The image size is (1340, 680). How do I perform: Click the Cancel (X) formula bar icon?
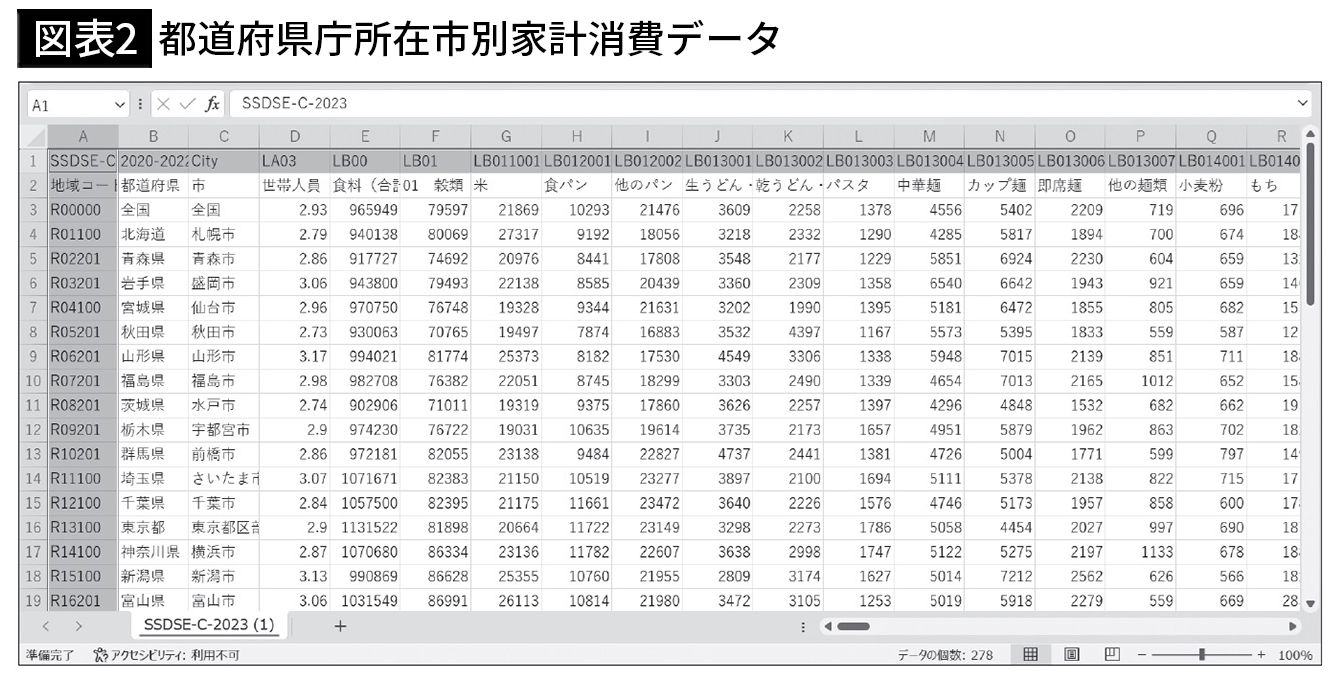coord(163,104)
